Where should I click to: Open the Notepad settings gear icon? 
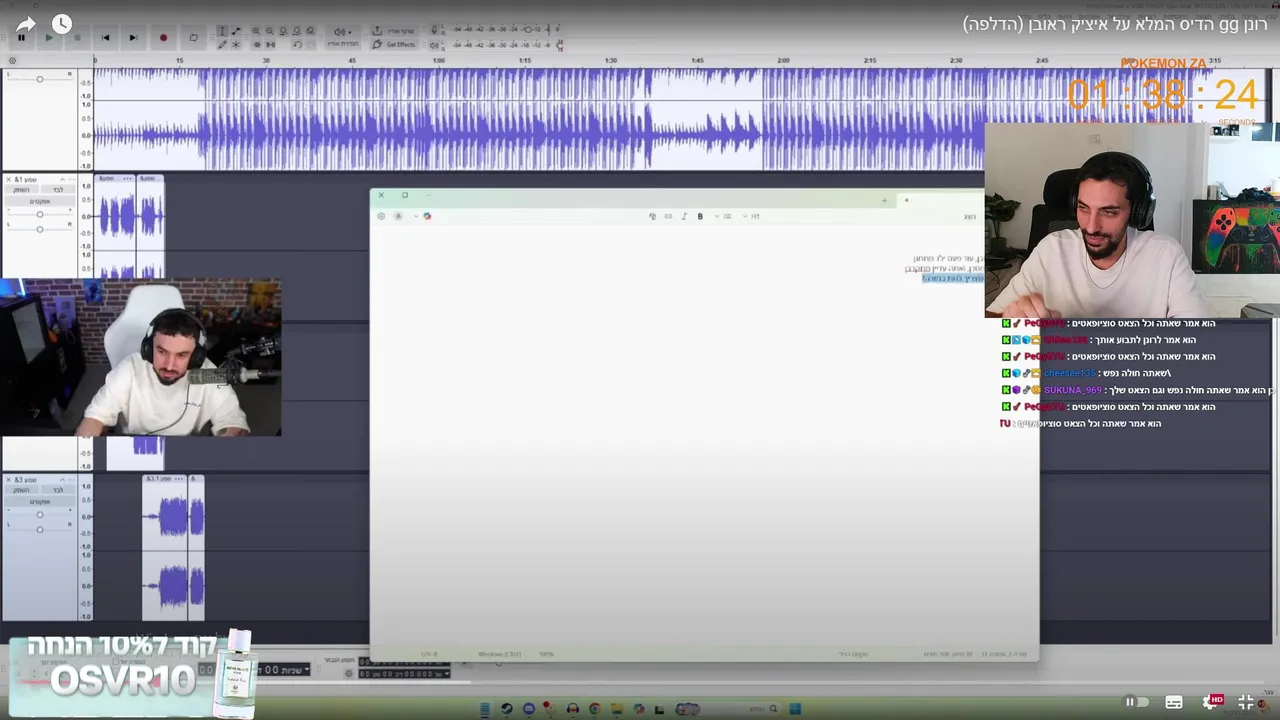381,216
